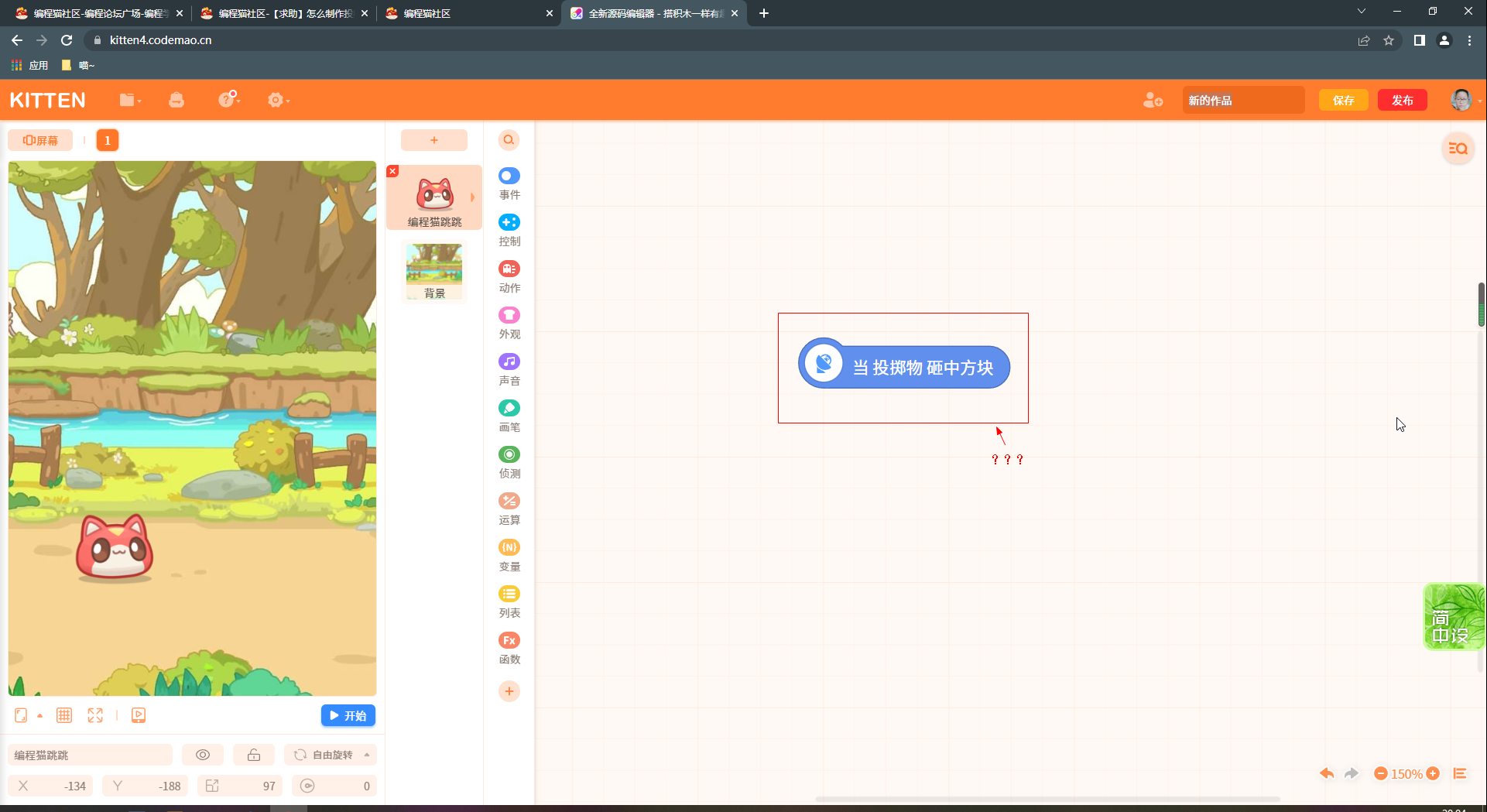This screenshot has height=812, width=1487.
Task: Click the KITTEN logo
Action: tap(48, 100)
